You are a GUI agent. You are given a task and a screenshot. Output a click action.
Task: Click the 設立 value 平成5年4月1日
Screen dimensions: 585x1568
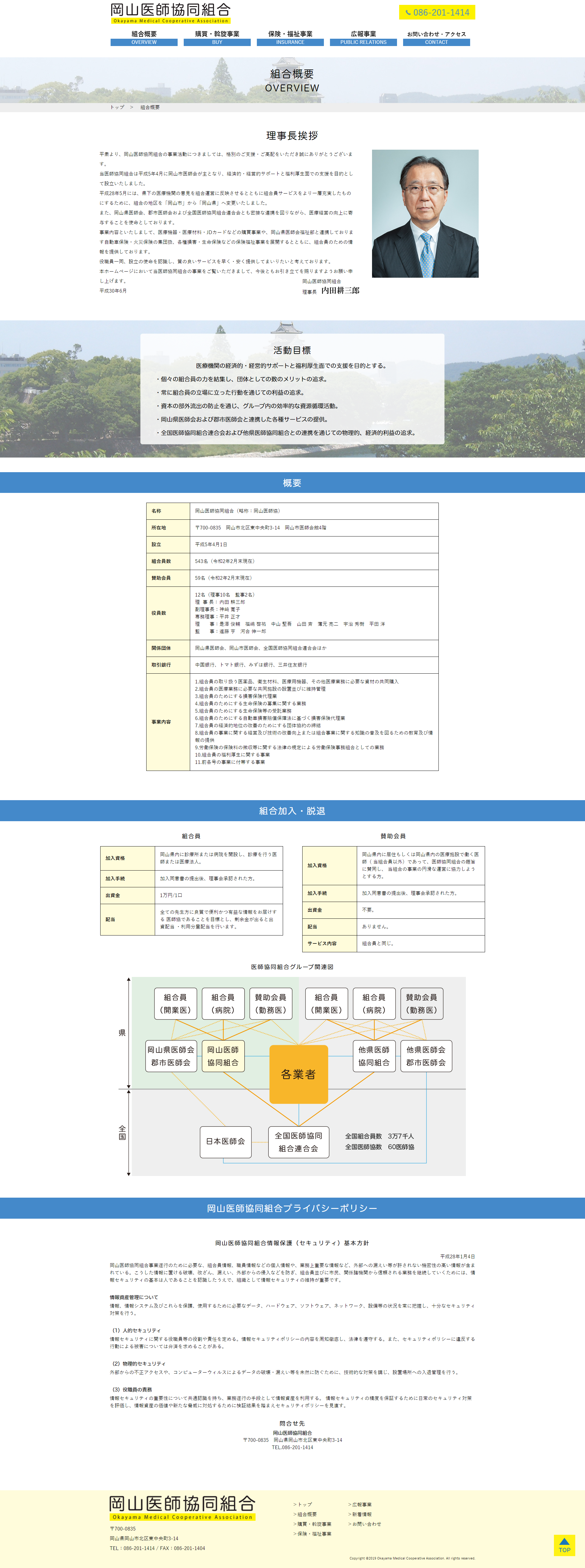pos(211,545)
